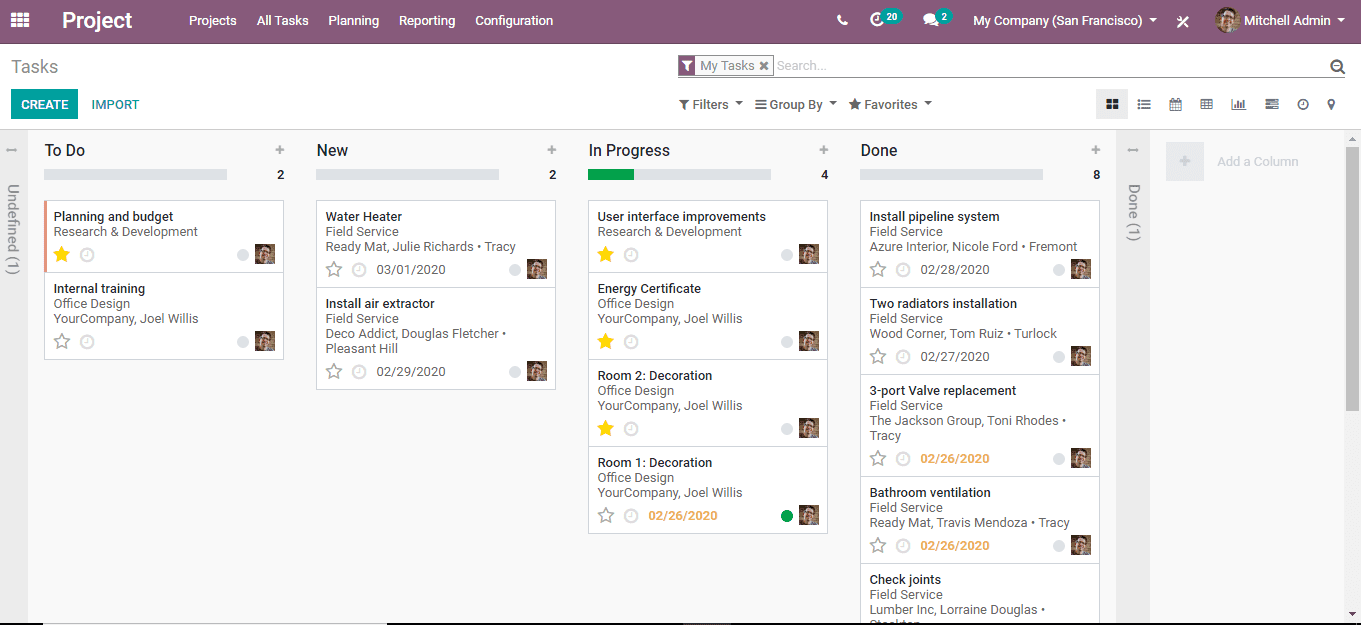
Task: Open activities clock icon with 20 badge
Action: 884,18
